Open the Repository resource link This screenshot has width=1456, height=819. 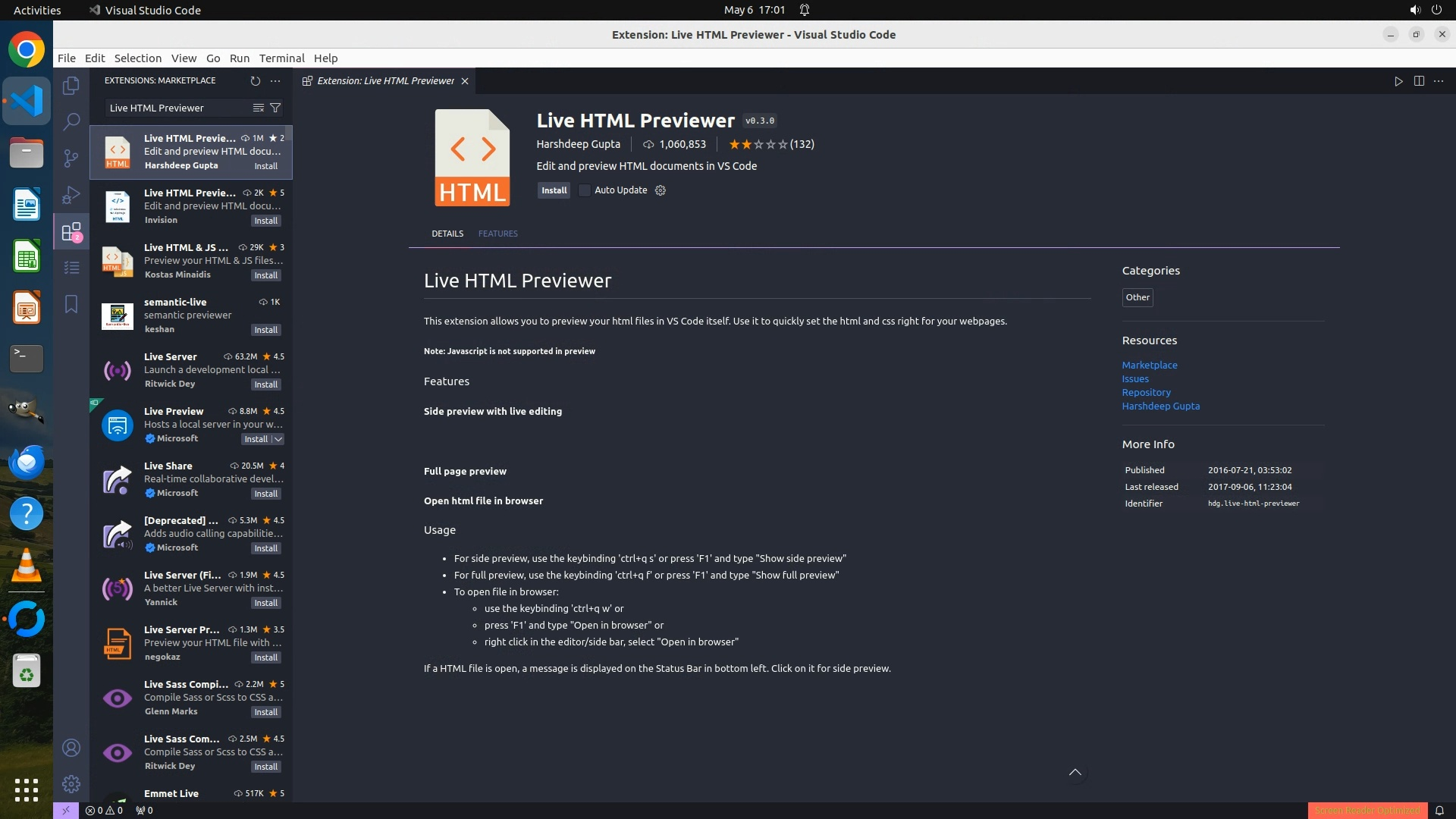pyautogui.click(x=1146, y=393)
